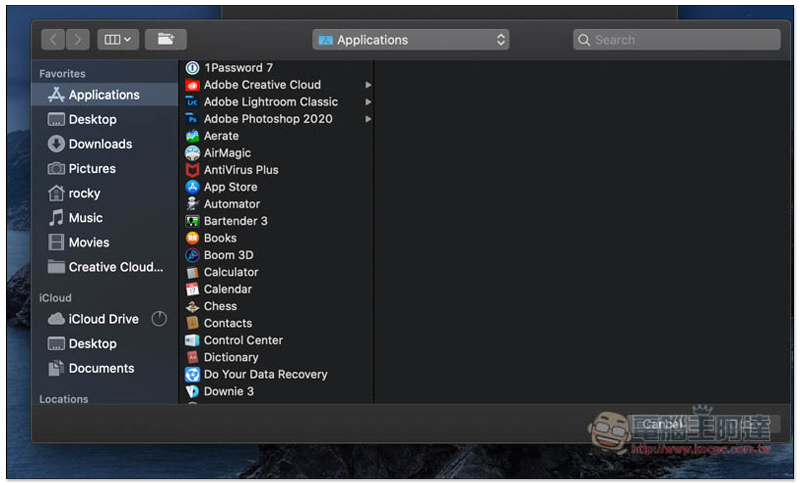Open the Desktop folder under iCloud
The height and width of the screenshot is (485, 800).
pyautogui.click(x=105, y=344)
